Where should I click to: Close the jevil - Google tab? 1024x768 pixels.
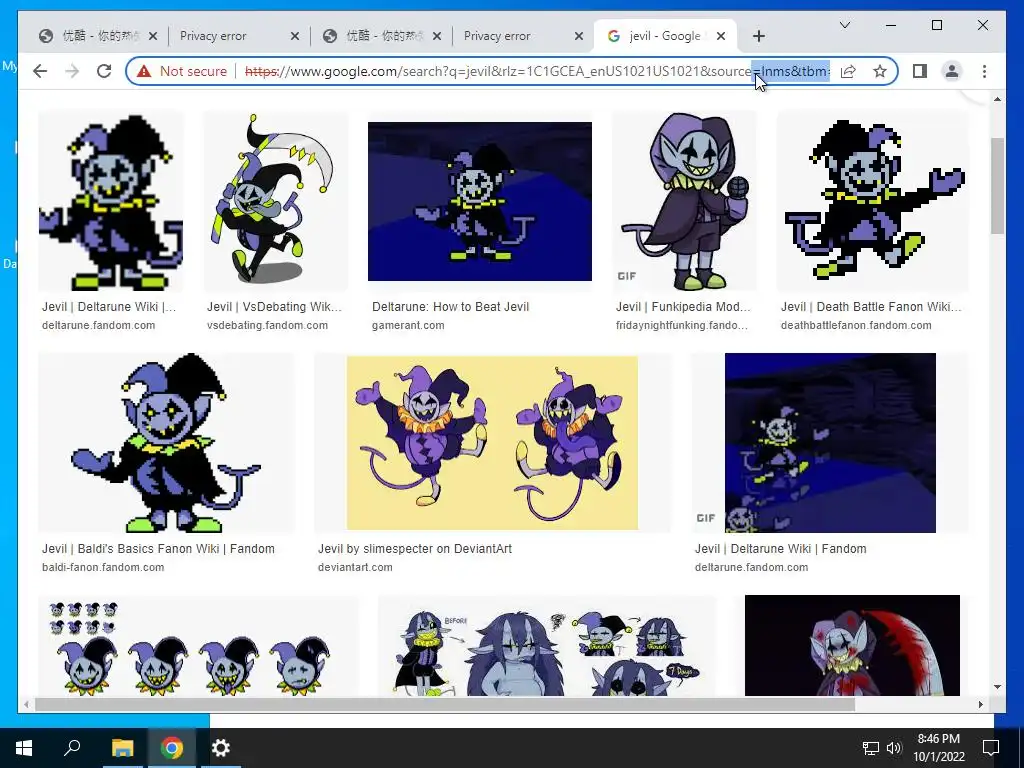721,36
